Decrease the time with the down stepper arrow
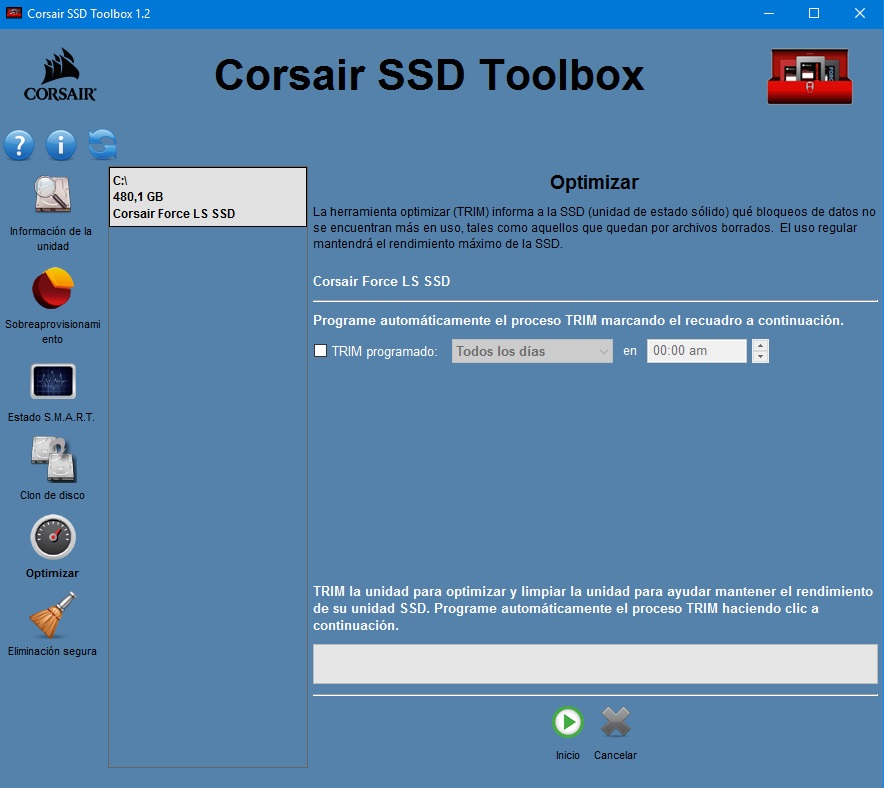 (760, 357)
